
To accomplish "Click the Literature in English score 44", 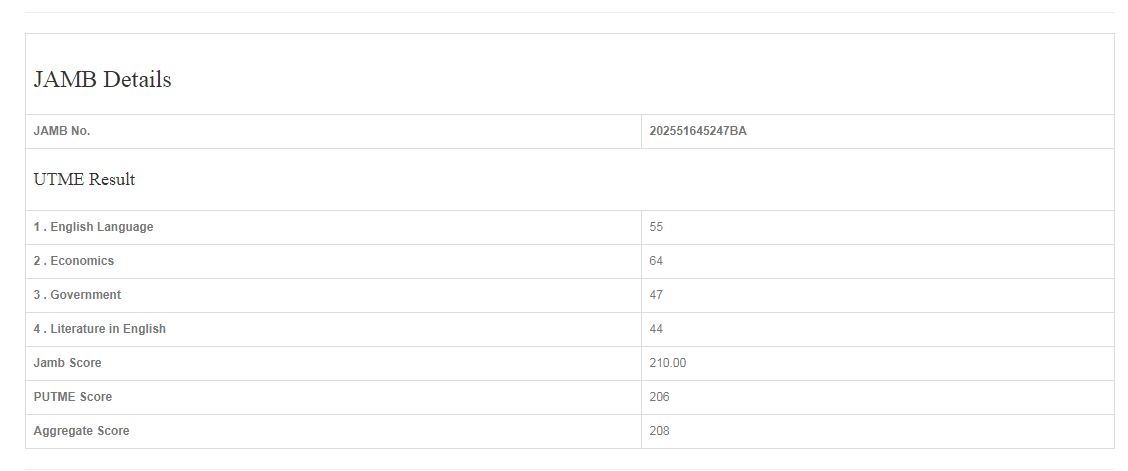I will coord(656,329).
